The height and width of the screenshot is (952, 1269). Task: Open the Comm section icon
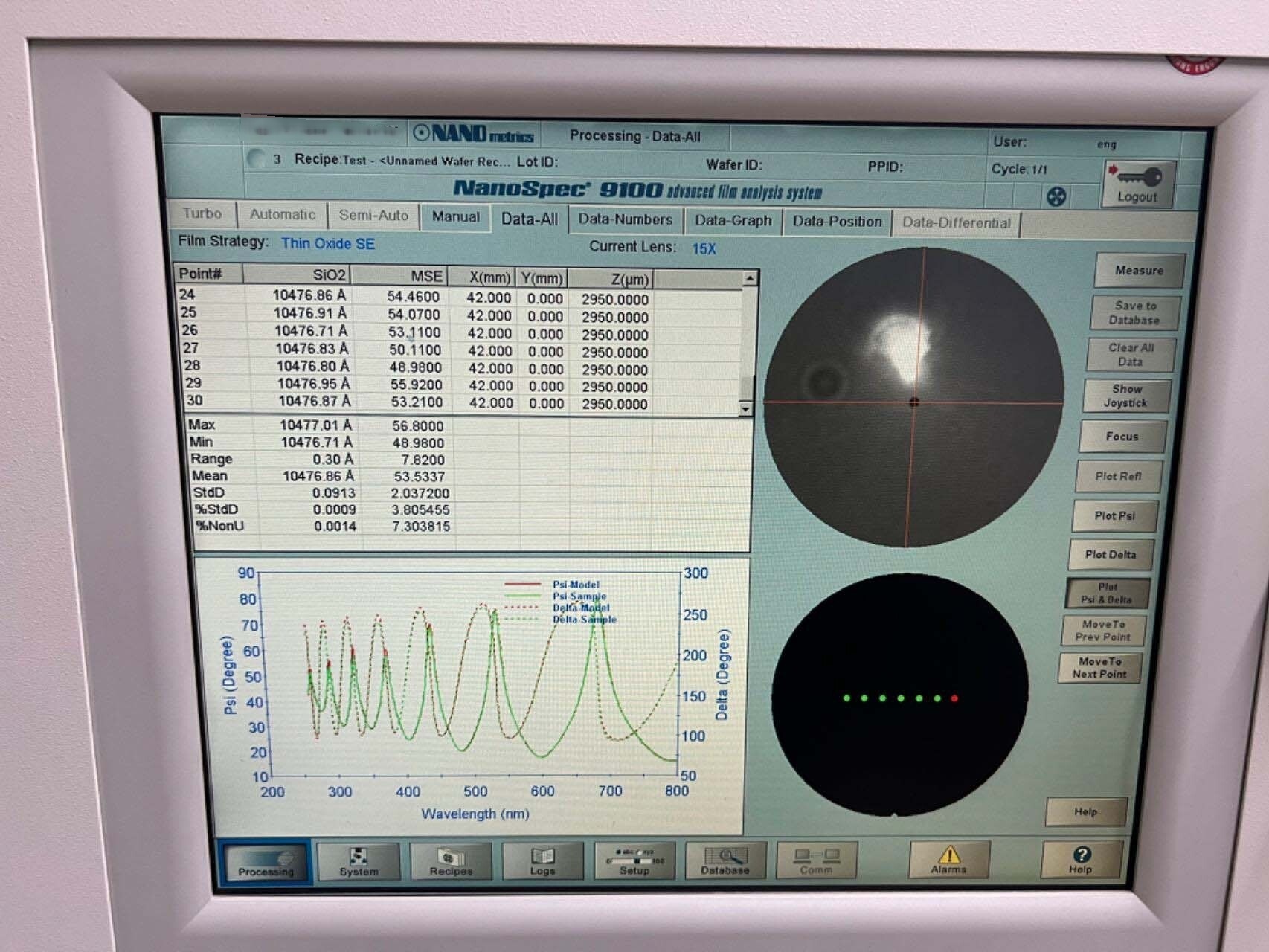tap(816, 861)
